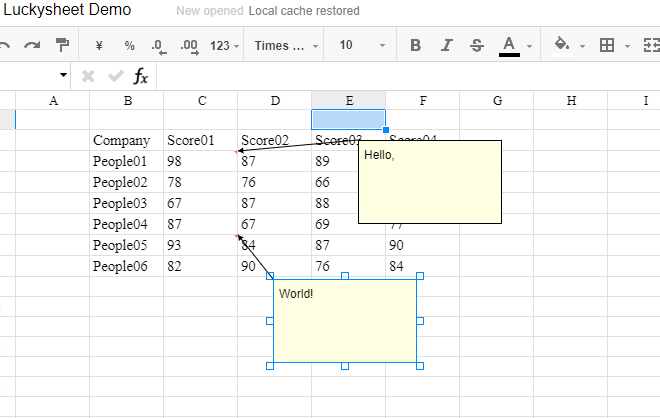Select column A header
This screenshot has width=660, height=418.
coord(53,101)
